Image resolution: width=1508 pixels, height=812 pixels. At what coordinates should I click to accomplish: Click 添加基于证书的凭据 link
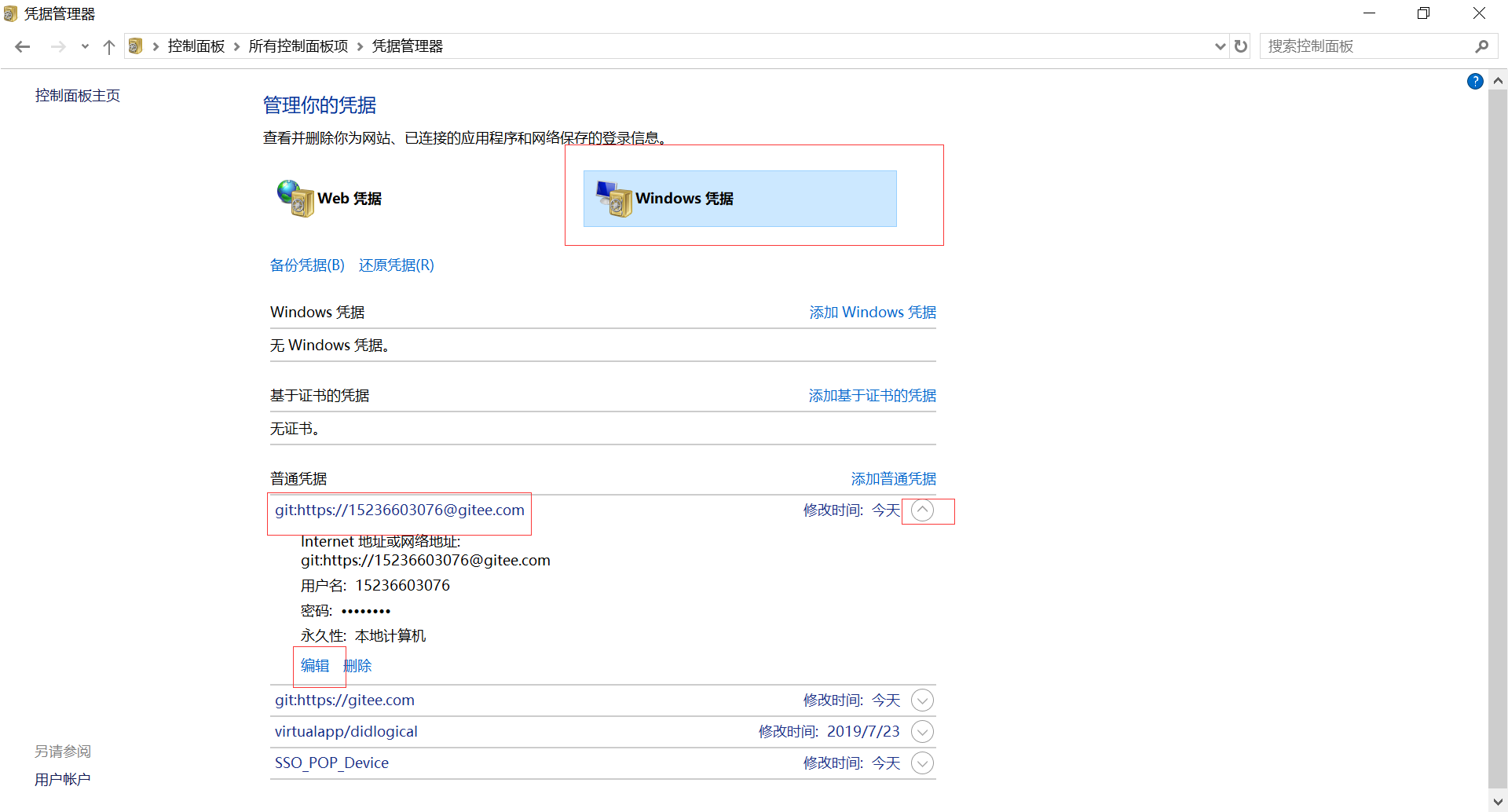873,396
